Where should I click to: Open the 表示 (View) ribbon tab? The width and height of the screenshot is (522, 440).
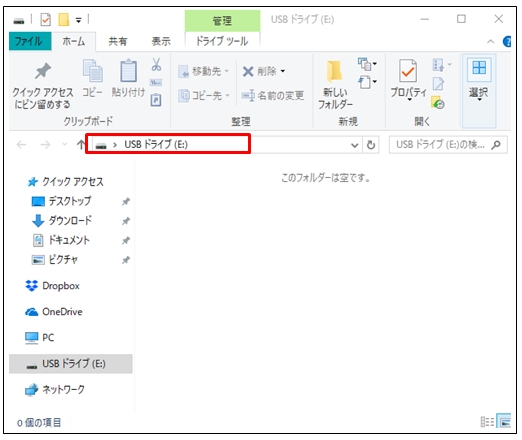[x=161, y=41]
